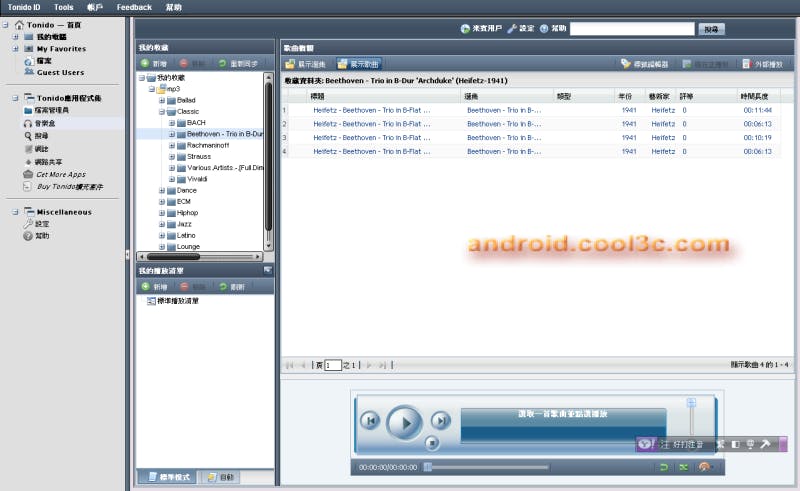Open the Tools menu
800x491 pixels.
(x=63, y=7)
